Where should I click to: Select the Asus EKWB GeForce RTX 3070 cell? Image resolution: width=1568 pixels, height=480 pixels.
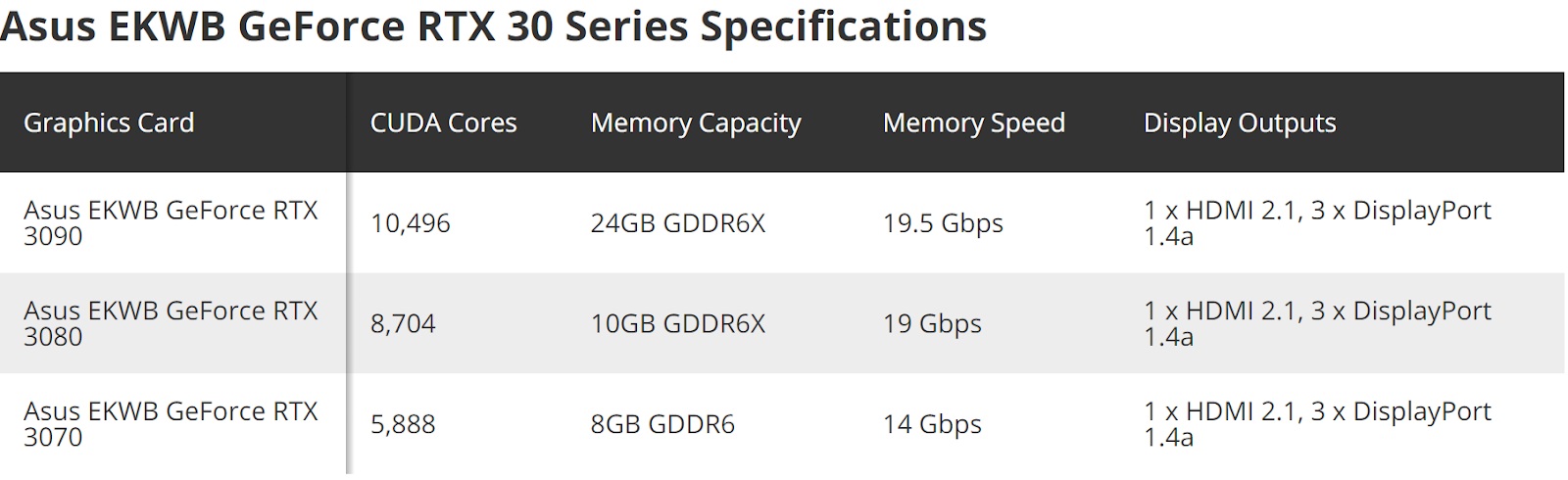pyautogui.click(x=171, y=424)
